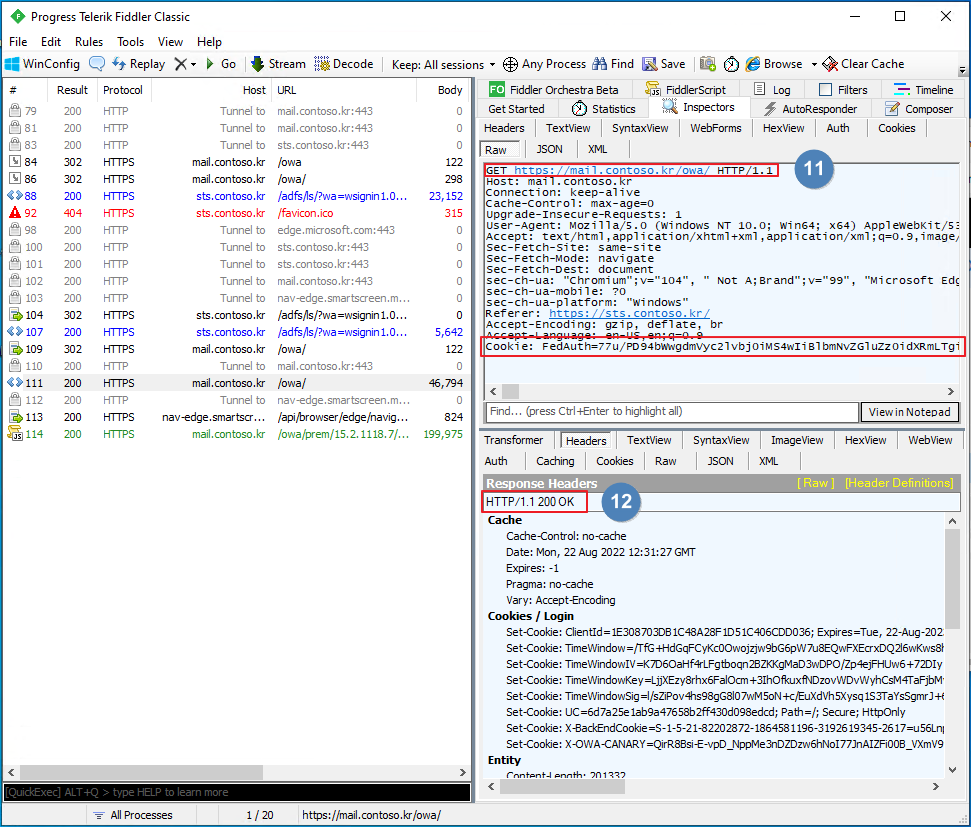Click View in Notepad button
The image size is (971, 827).
[x=909, y=412]
